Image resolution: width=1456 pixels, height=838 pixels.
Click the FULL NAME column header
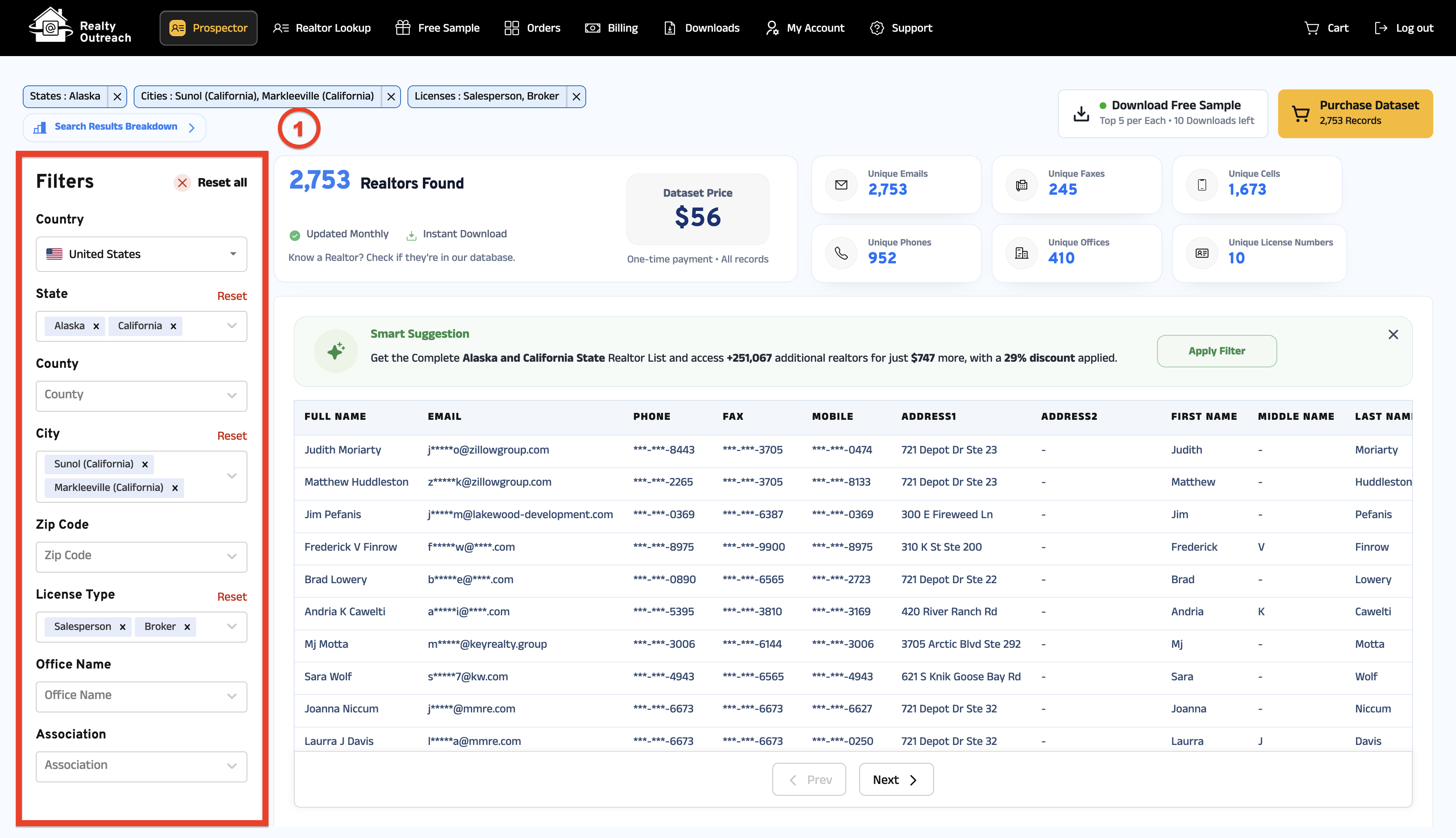(335, 416)
